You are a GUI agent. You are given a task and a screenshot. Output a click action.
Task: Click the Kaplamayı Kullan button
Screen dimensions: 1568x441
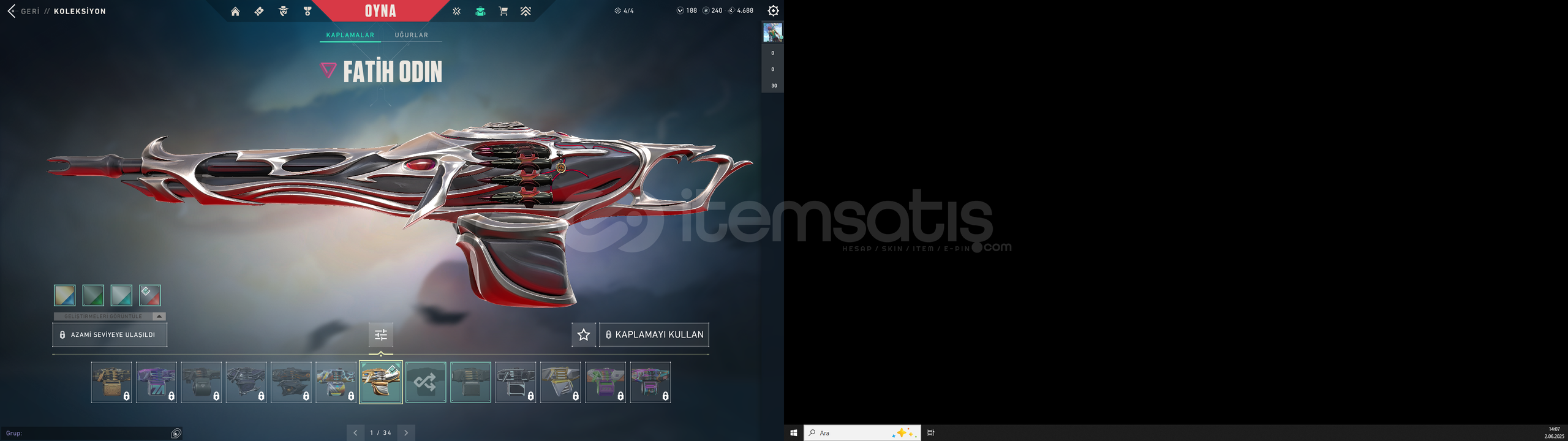pos(654,335)
